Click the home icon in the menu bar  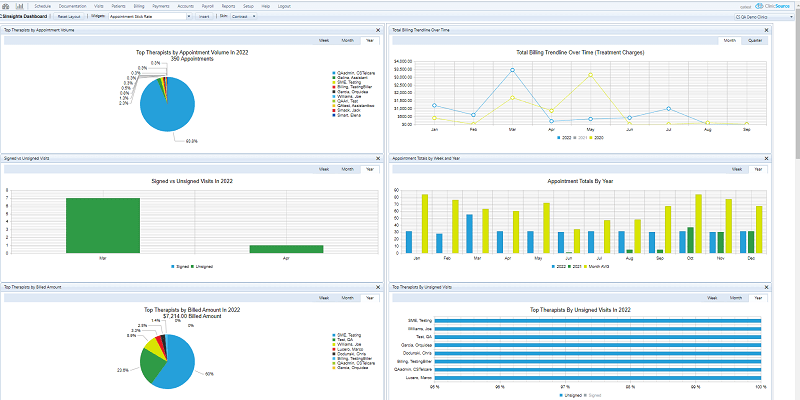6,6
